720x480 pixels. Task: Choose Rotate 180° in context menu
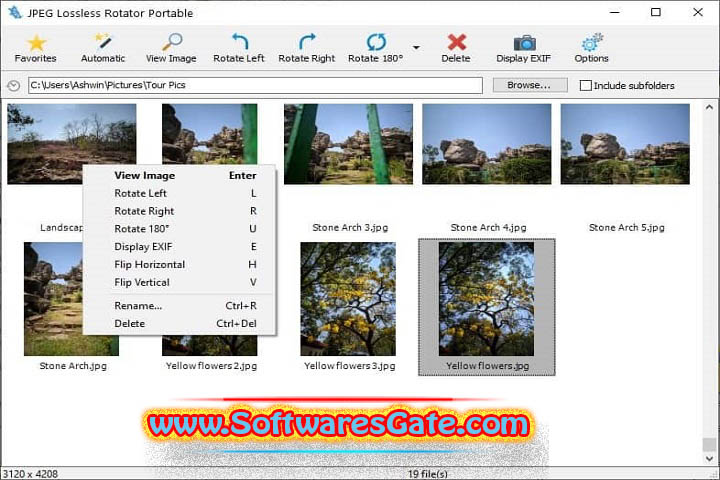[x=180, y=229]
